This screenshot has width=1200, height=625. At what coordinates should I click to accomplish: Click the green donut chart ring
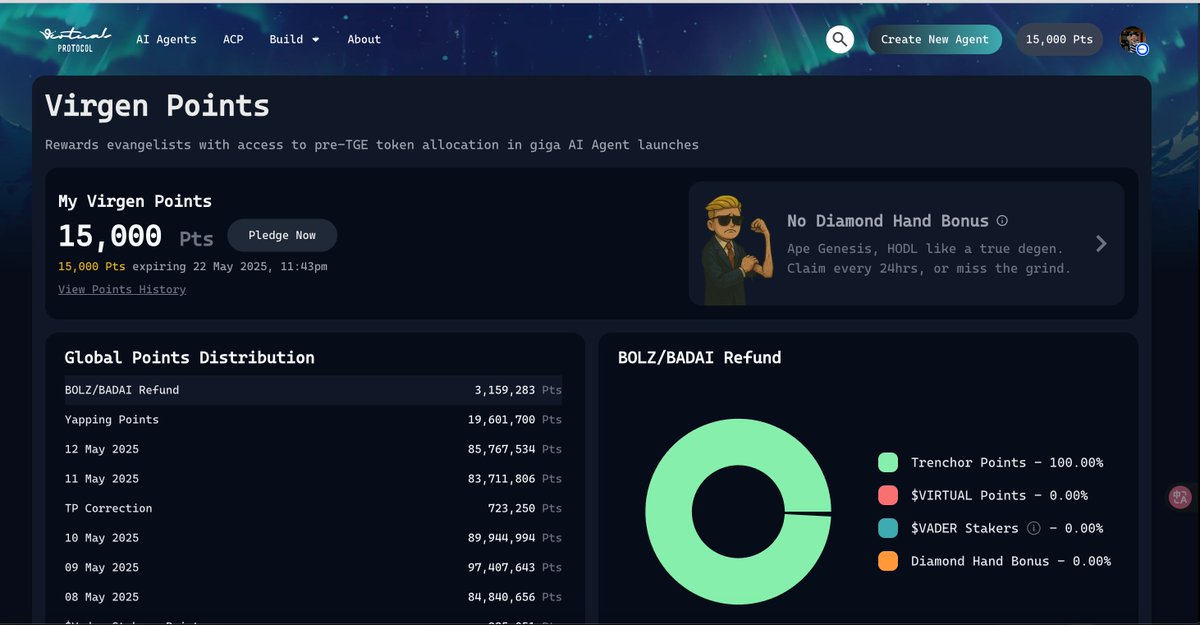[x=668, y=512]
